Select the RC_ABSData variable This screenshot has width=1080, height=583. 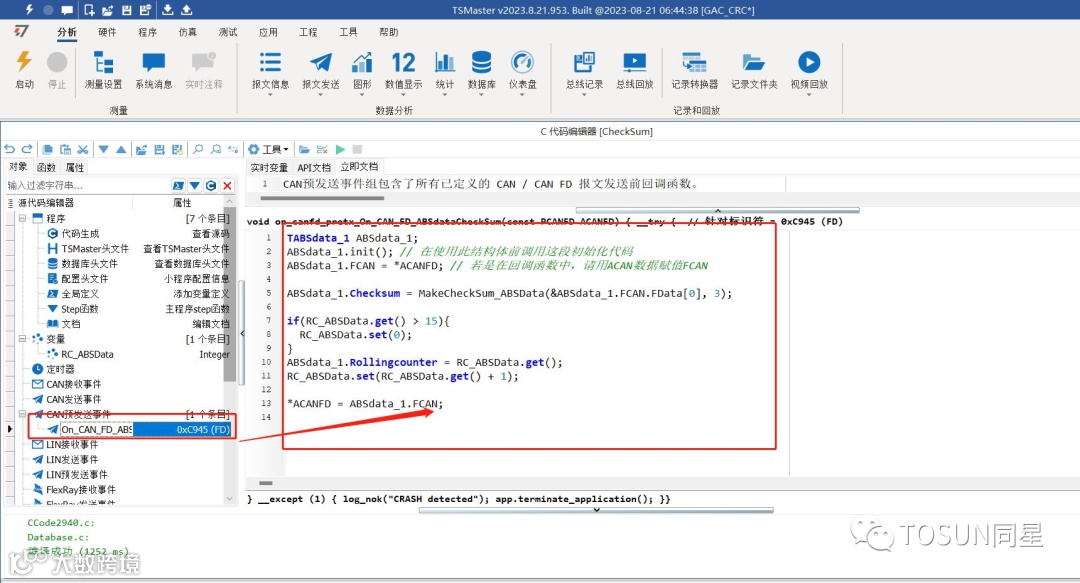(87, 354)
